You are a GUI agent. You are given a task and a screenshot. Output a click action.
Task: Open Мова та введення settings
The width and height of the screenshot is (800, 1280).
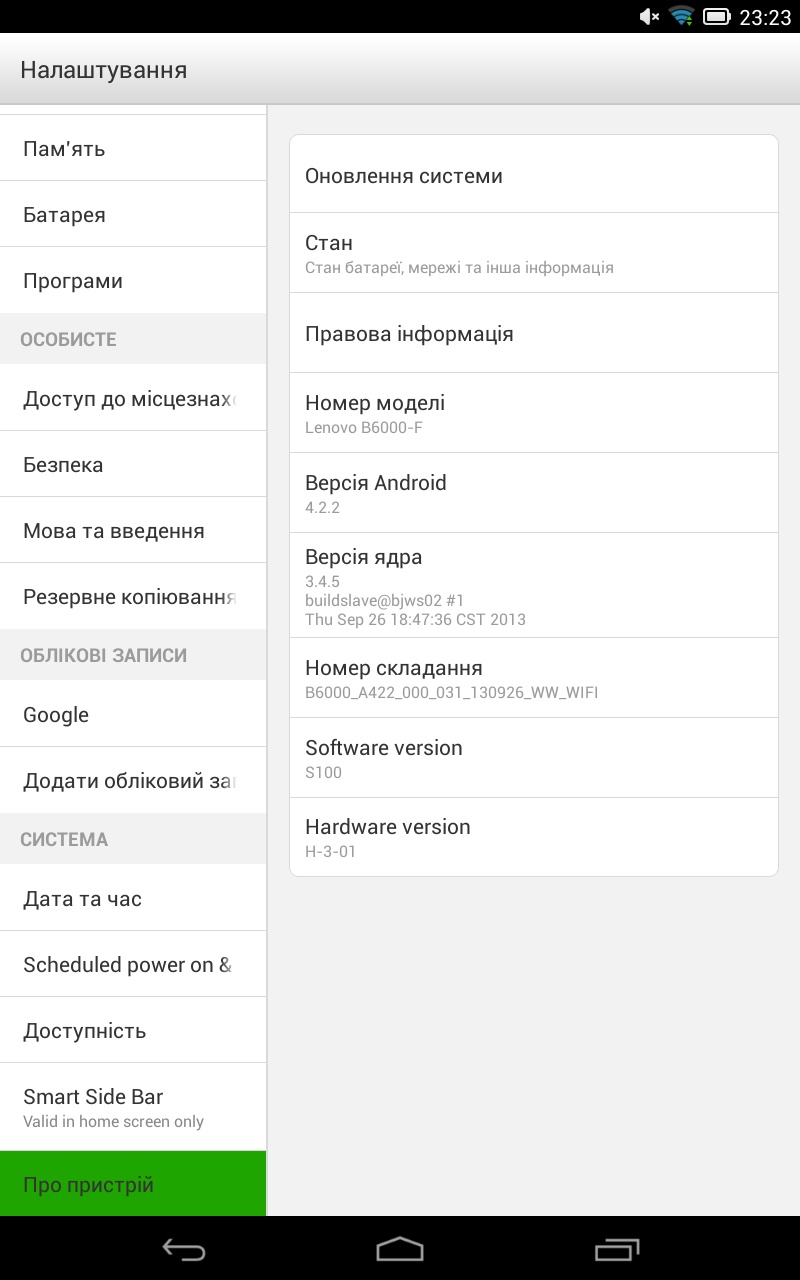pyautogui.click(x=133, y=531)
